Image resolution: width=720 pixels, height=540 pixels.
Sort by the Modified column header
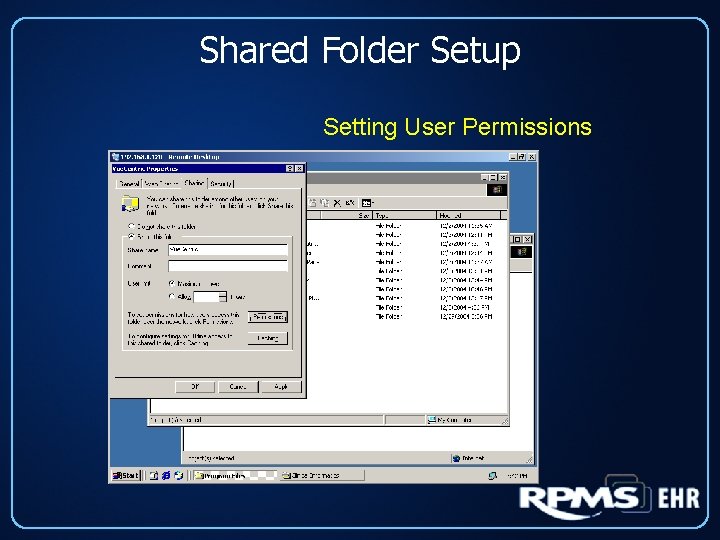tap(468, 215)
